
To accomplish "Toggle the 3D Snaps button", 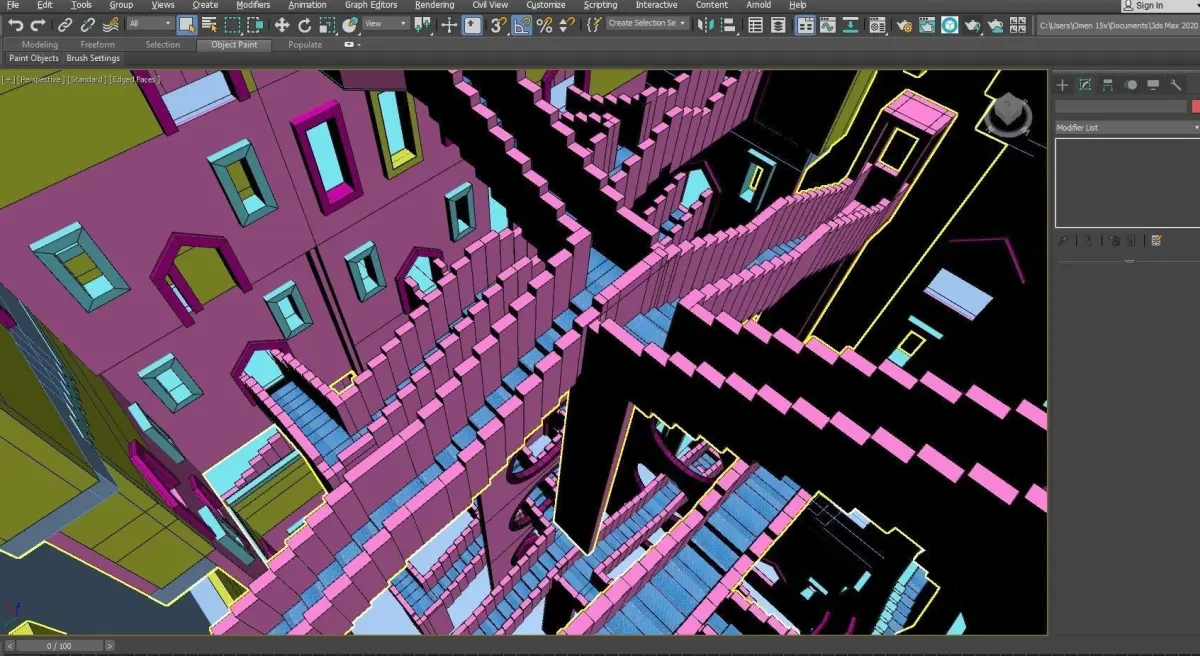I will point(498,25).
